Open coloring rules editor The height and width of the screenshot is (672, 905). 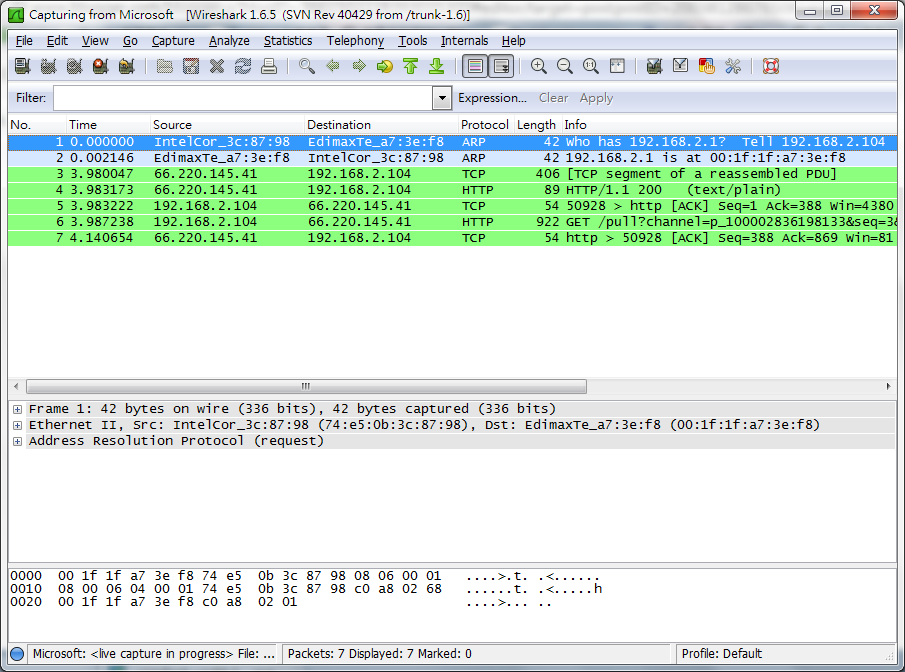[706, 66]
